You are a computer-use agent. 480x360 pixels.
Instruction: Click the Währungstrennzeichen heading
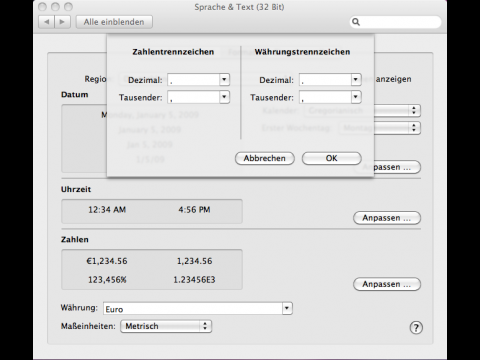pyautogui.click(x=303, y=52)
